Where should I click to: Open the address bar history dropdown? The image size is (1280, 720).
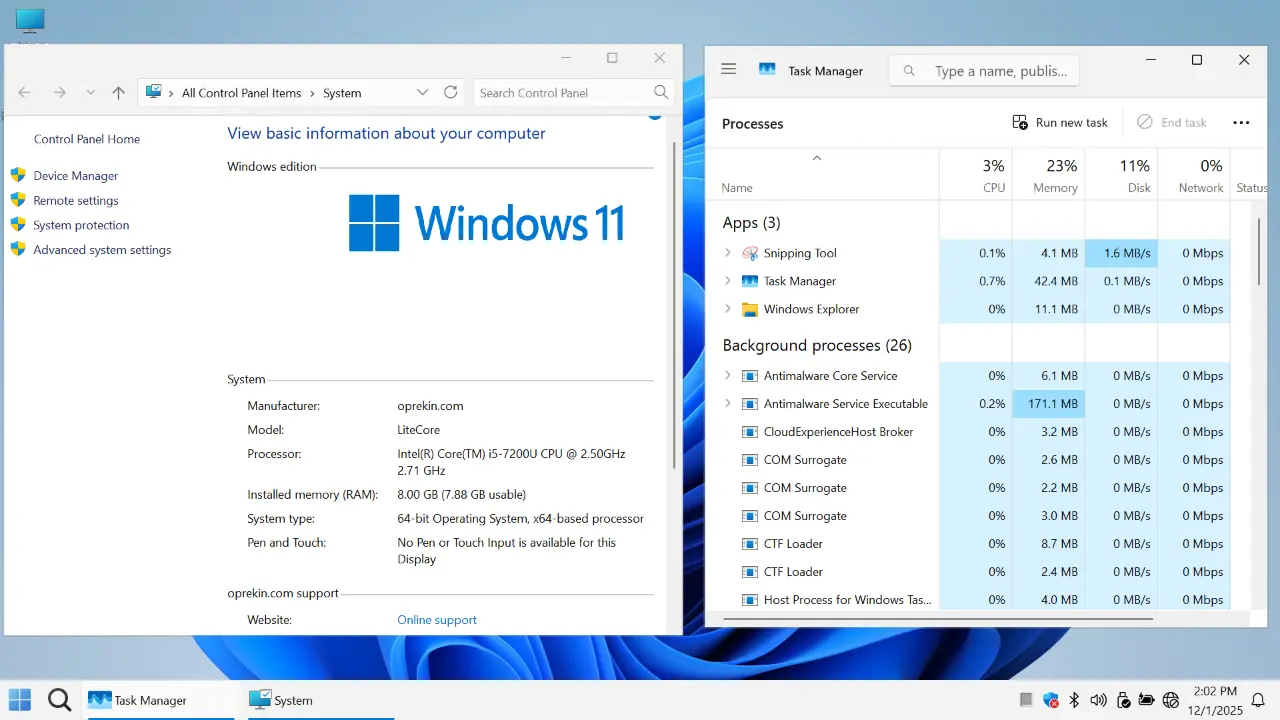[422, 93]
